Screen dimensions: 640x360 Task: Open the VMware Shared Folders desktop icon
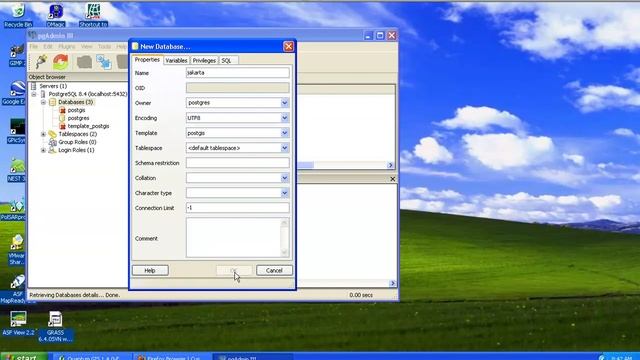17,249
